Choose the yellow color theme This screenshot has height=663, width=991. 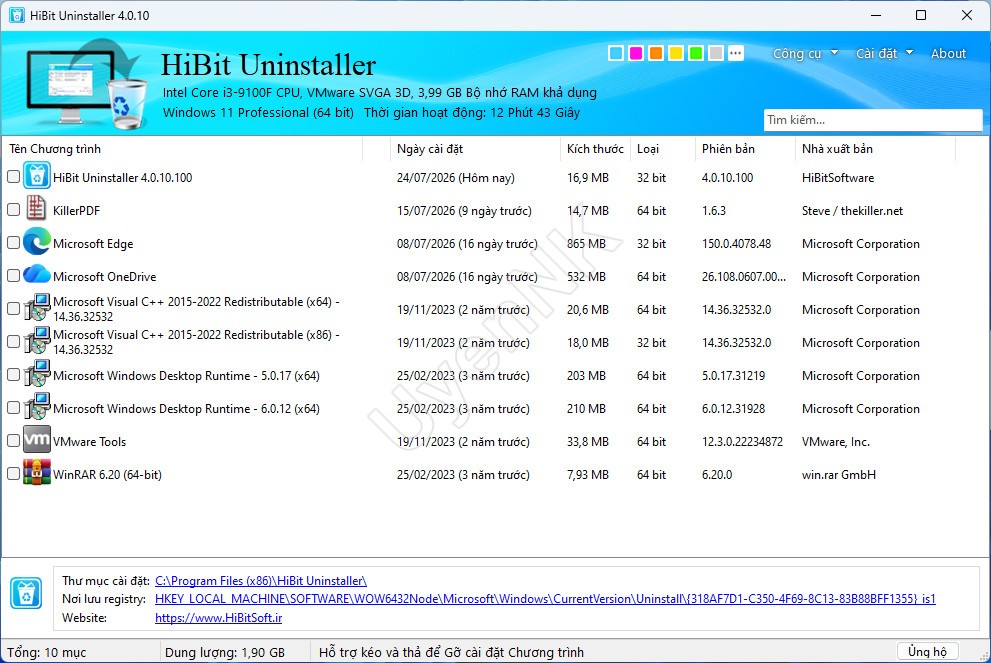click(x=676, y=53)
